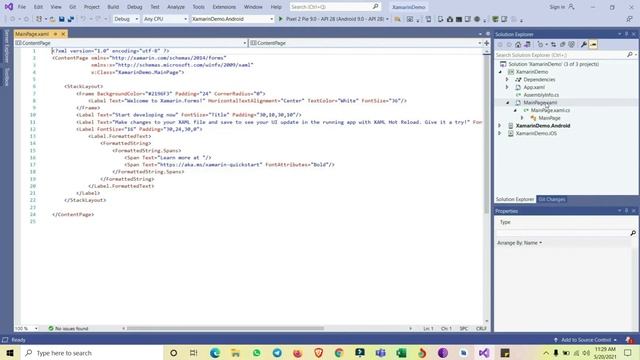The image size is (640, 360).
Task: Select MainPage.xaml.cs in Solution Explorer
Action: [x=550, y=111]
